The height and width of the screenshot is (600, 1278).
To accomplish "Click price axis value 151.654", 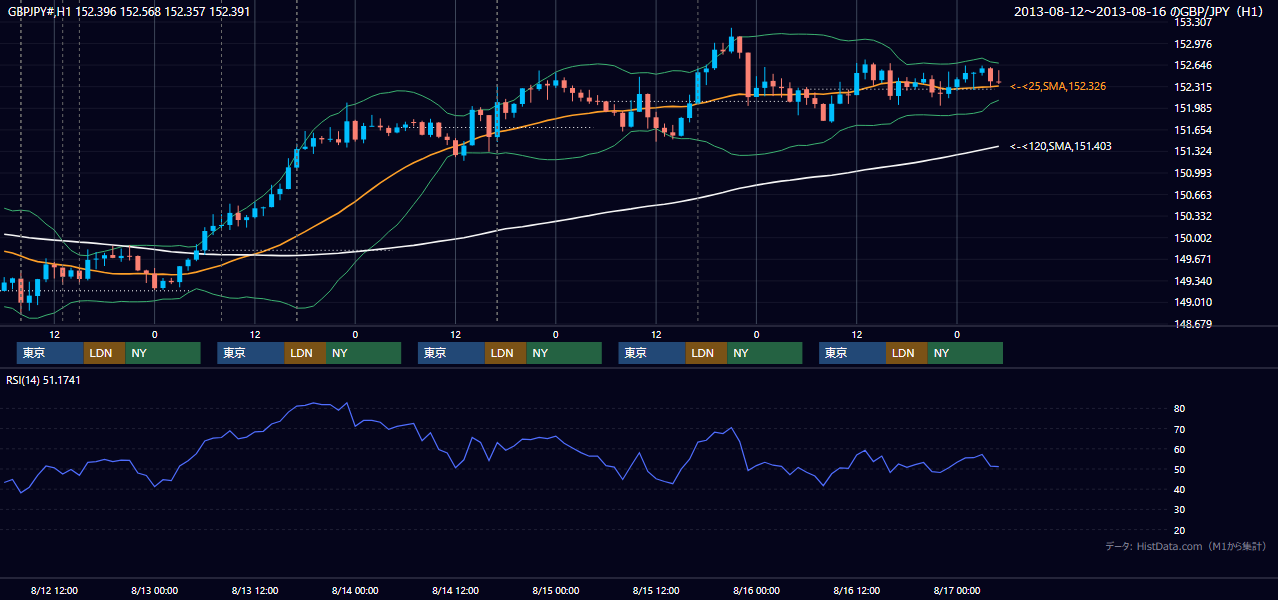I will [1193, 130].
